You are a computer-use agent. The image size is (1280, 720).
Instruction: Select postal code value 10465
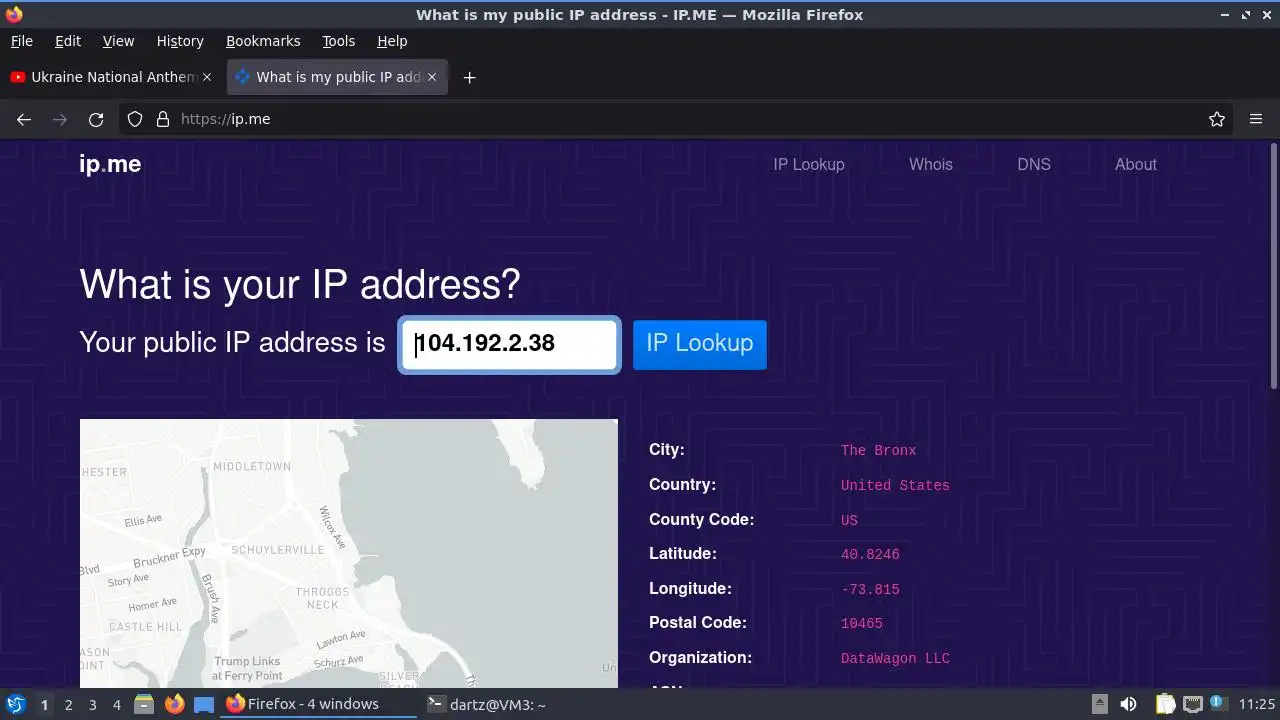862,623
